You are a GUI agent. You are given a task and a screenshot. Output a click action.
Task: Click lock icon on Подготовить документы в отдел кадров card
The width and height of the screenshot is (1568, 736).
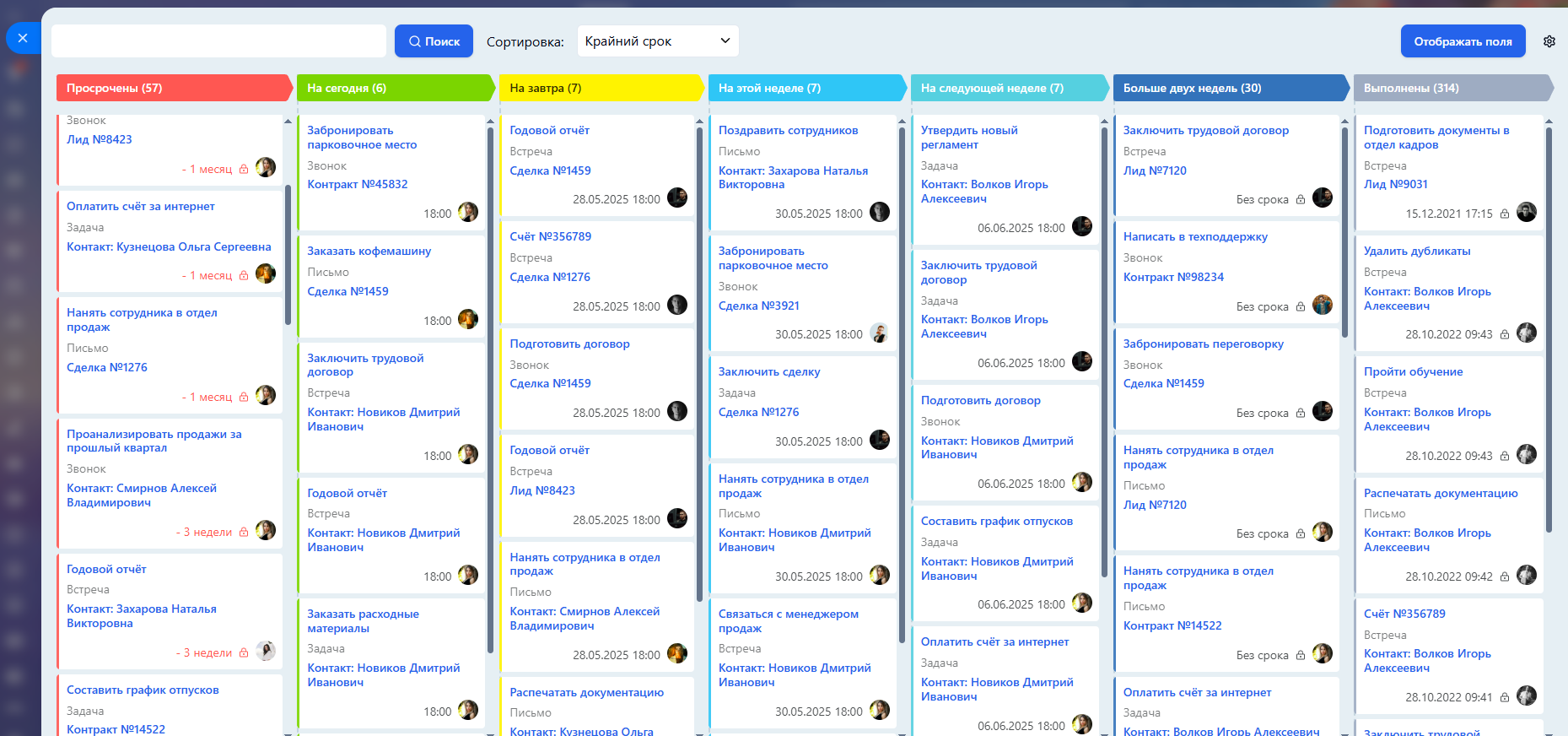point(1505,214)
